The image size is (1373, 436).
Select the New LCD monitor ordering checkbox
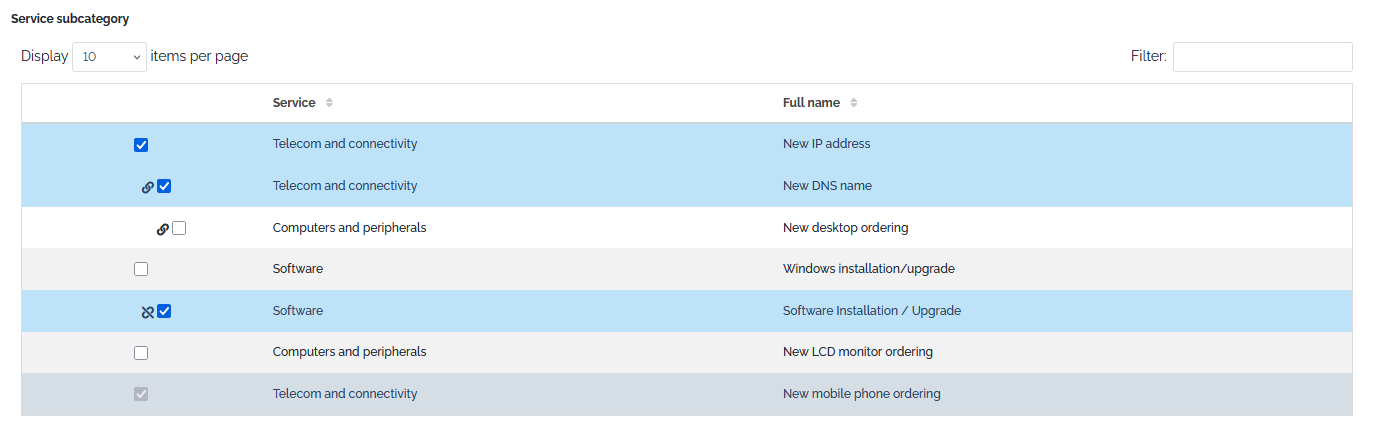[141, 353]
